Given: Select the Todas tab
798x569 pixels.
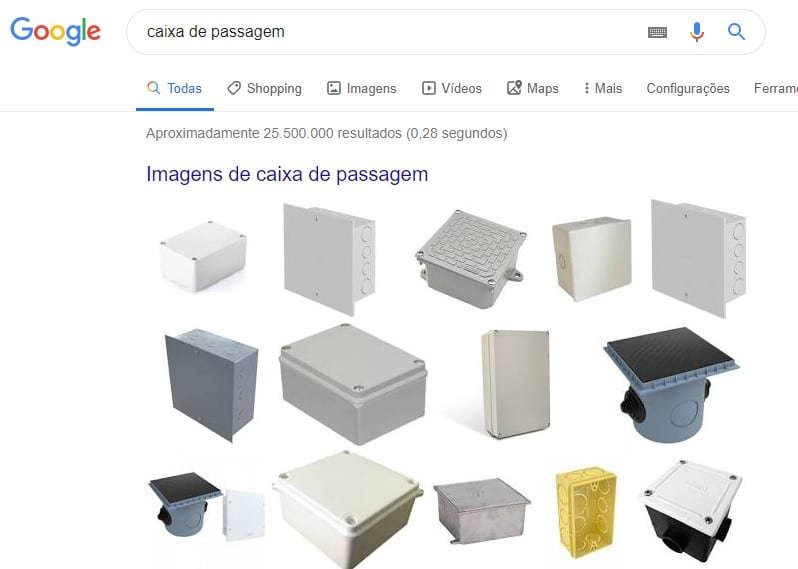Looking at the screenshot, I should (x=175, y=88).
